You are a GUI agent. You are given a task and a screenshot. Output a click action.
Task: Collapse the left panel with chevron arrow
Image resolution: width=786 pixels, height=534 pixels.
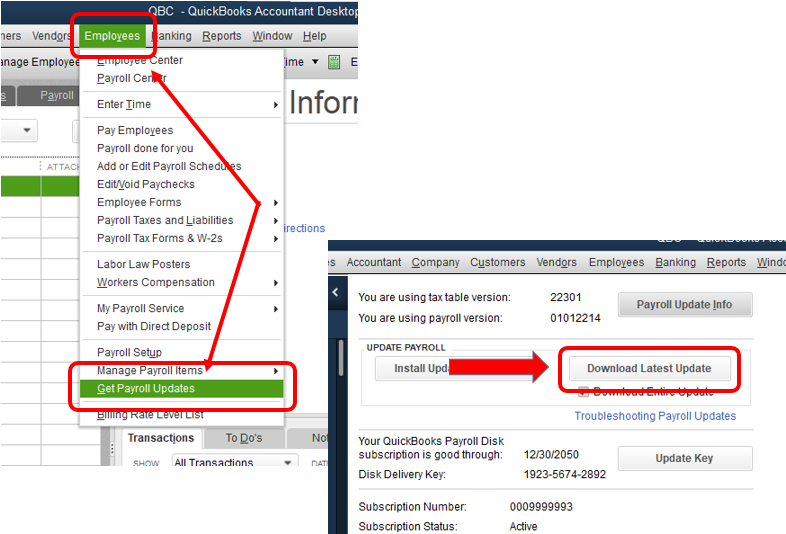point(335,292)
